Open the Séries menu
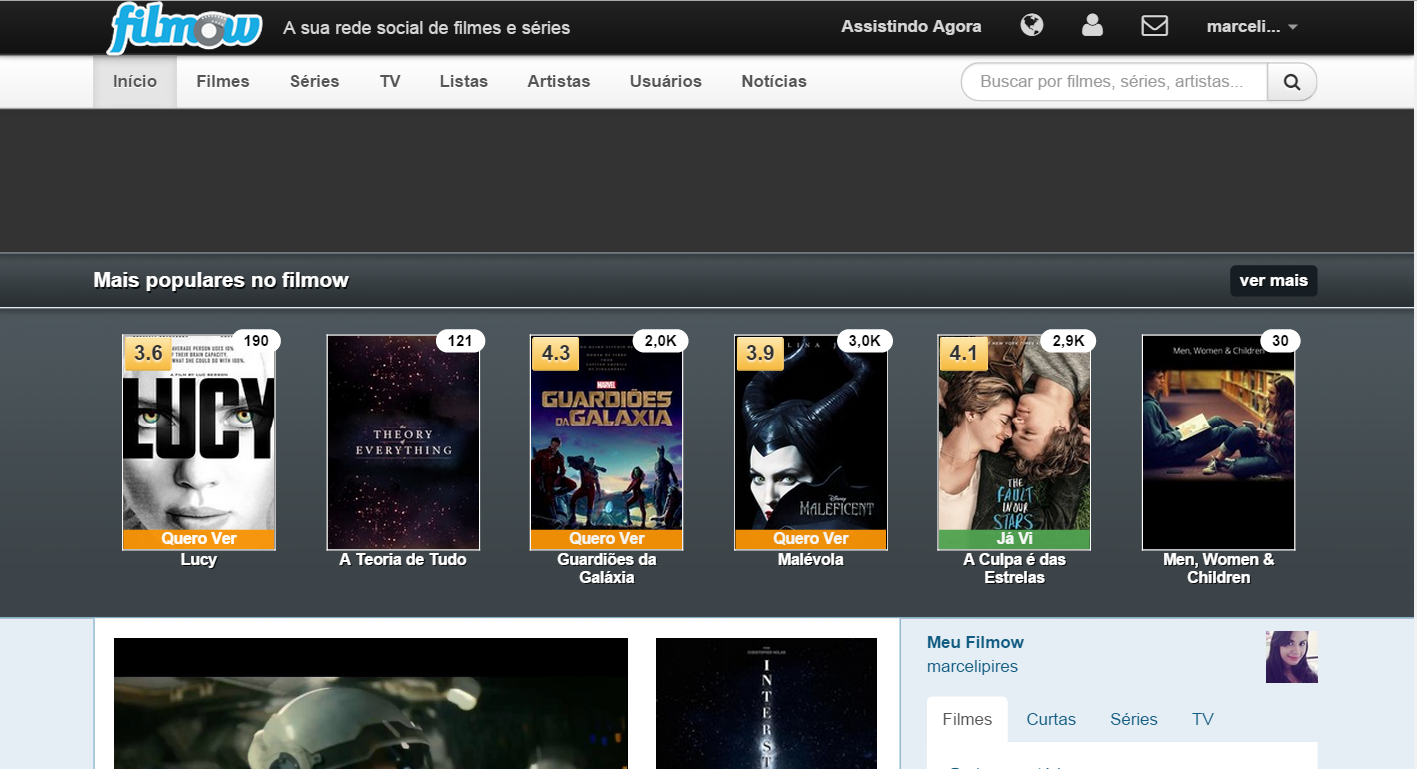The width and height of the screenshot is (1417, 769). [x=315, y=81]
